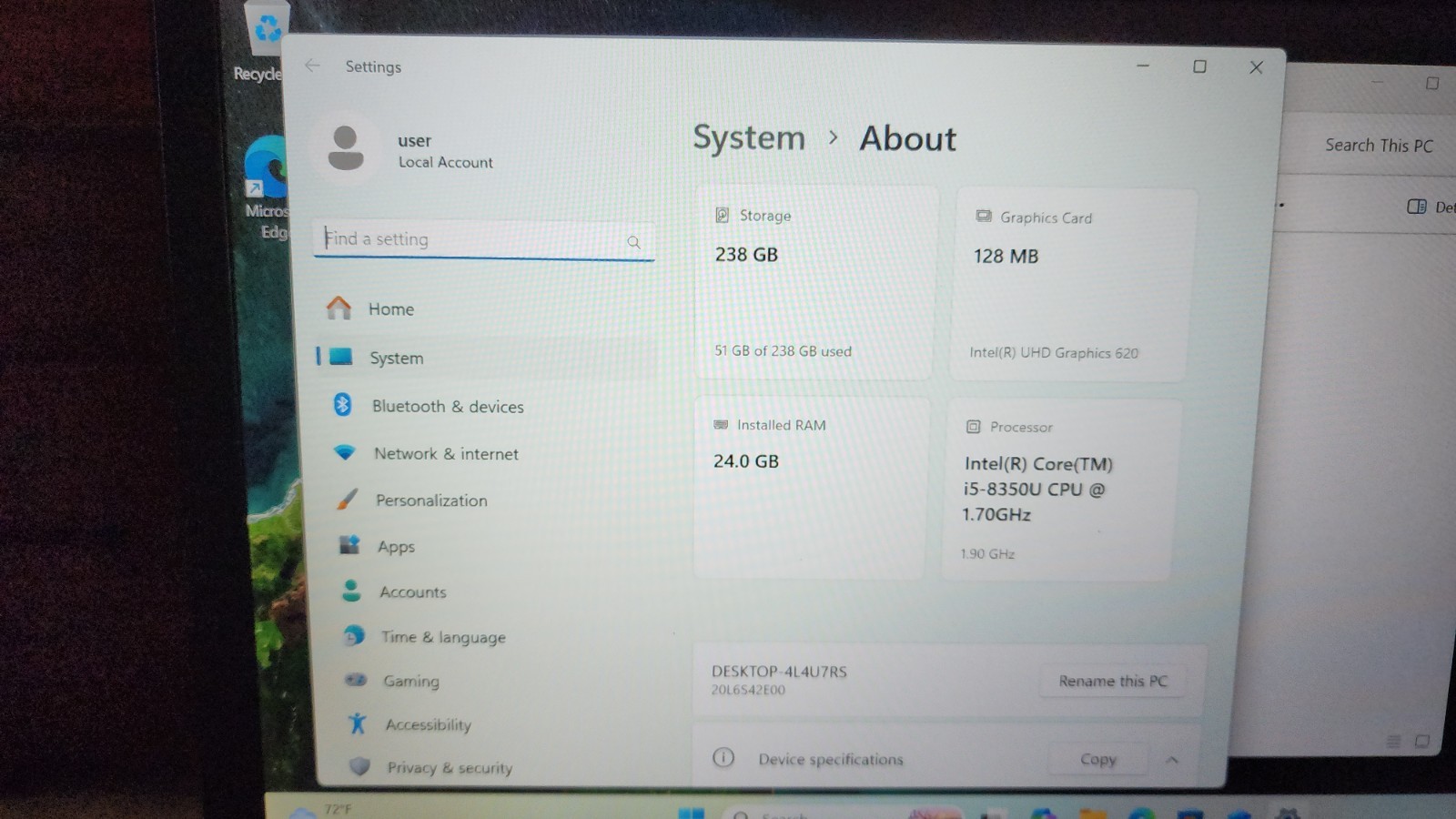The width and height of the screenshot is (1456, 819).
Task: Click the Processor chip icon
Action: (x=973, y=427)
